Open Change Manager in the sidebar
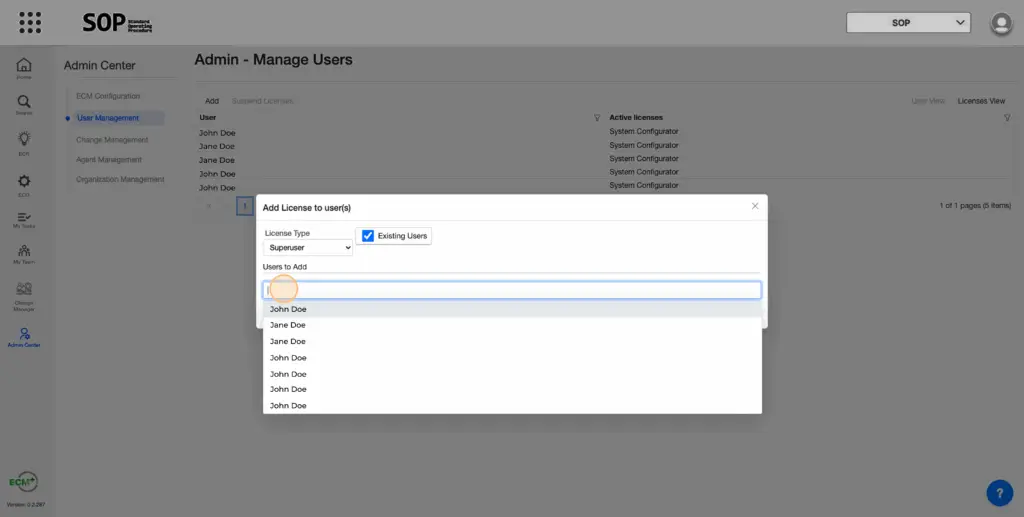 point(24,293)
